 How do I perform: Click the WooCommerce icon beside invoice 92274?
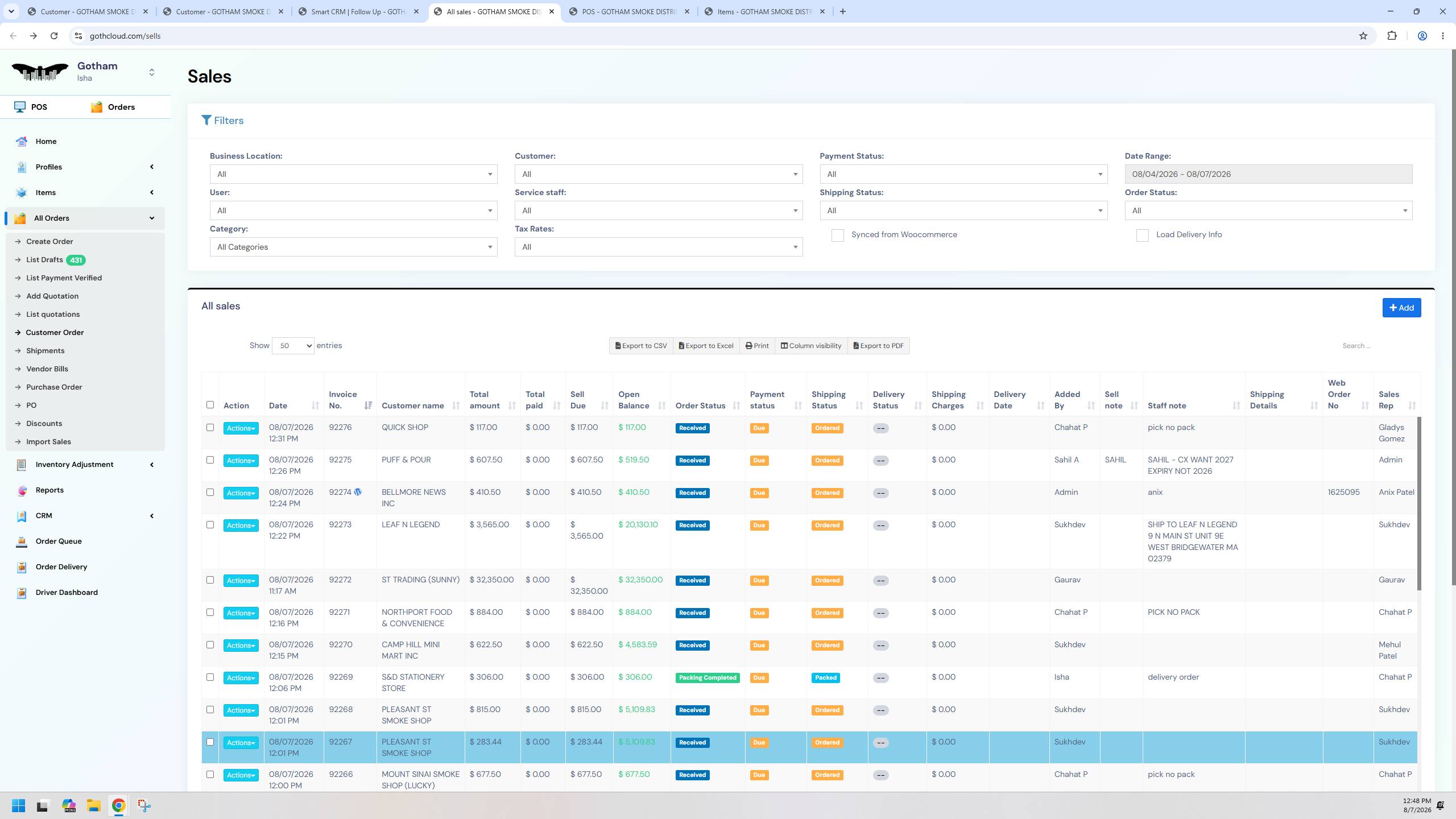(358, 493)
